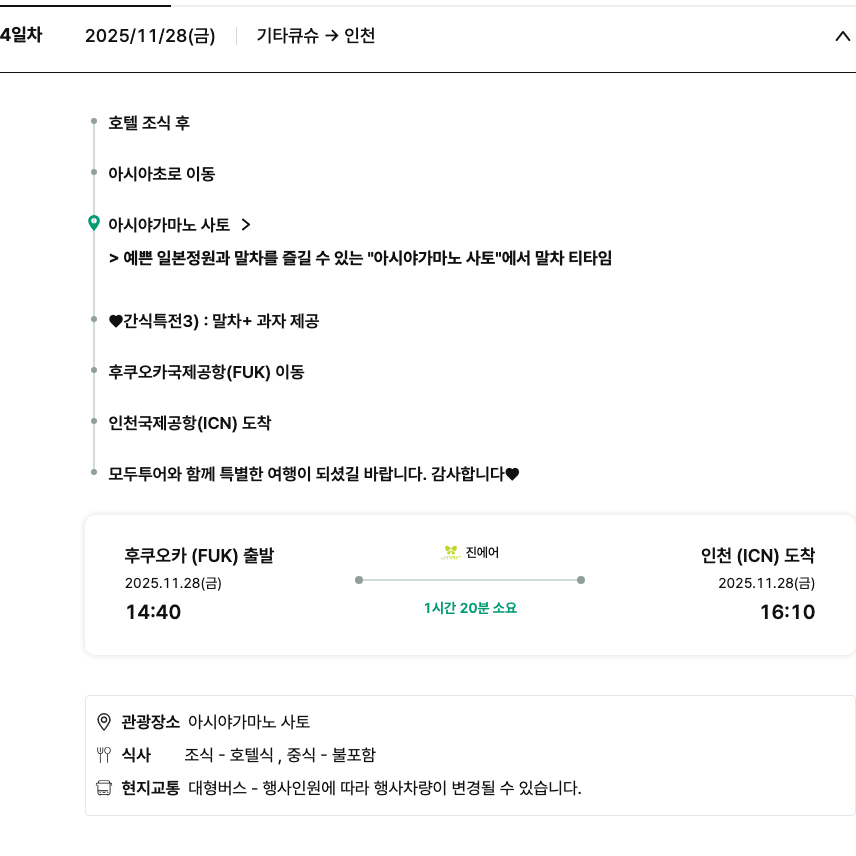Click the 후쿠오카 (FUK) 출발 heading
The width and height of the screenshot is (856, 856).
(199, 556)
